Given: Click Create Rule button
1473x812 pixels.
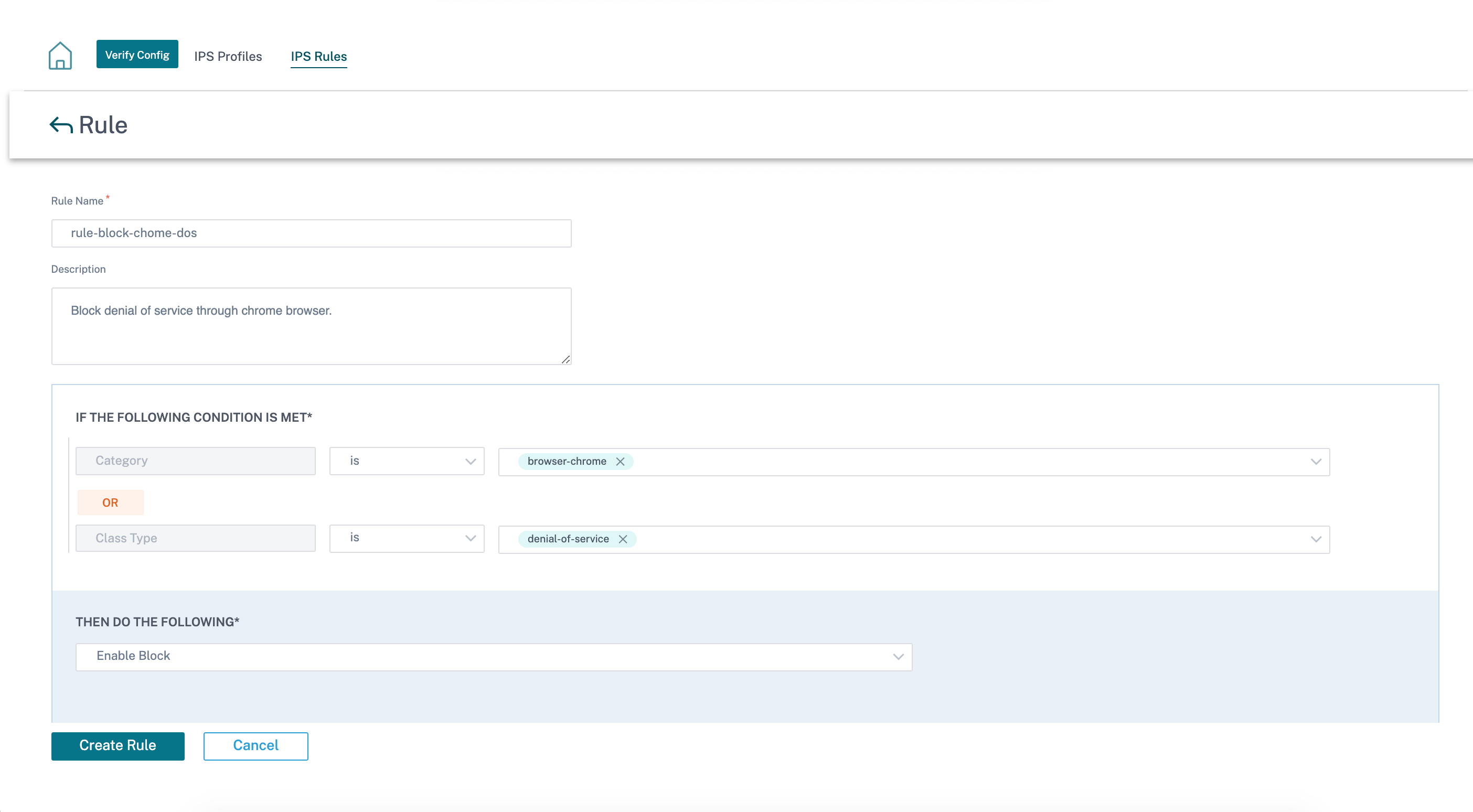Looking at the screenshot, I should coord(118,745).
